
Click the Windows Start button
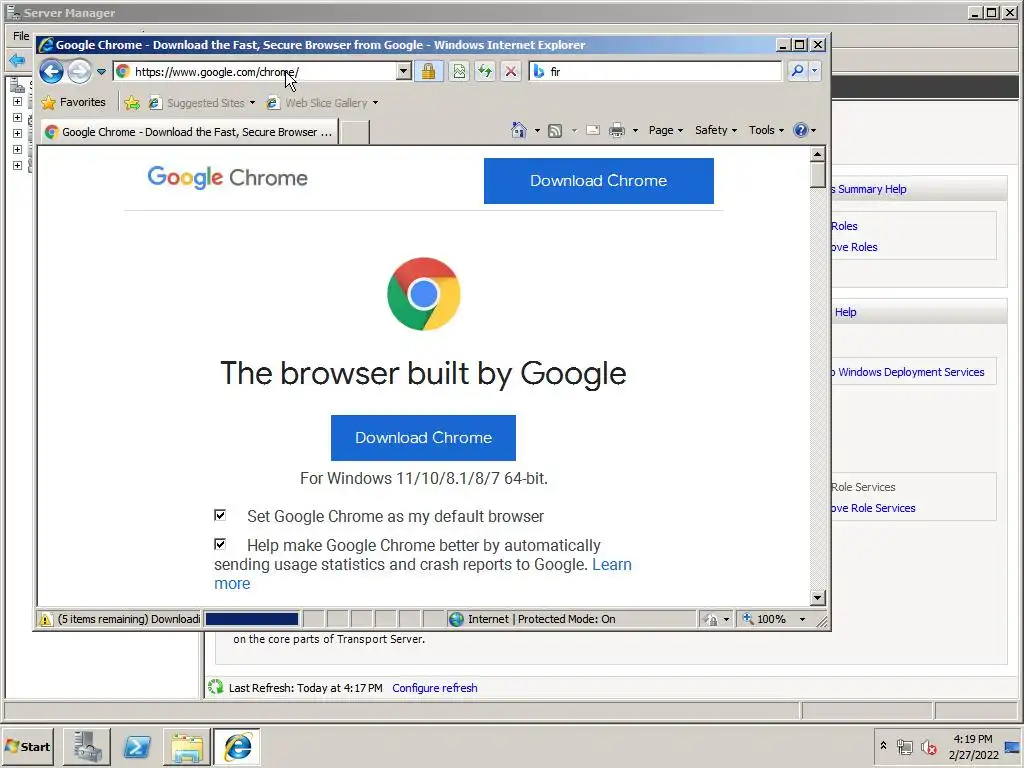point(28,746)
